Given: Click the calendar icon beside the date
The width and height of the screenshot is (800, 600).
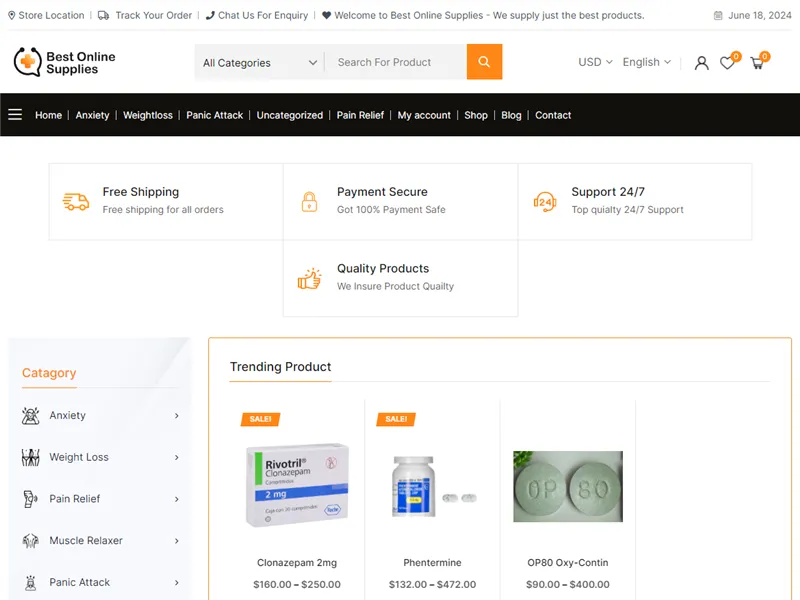Looking at the screenshot, I should [x=717, y=15].
